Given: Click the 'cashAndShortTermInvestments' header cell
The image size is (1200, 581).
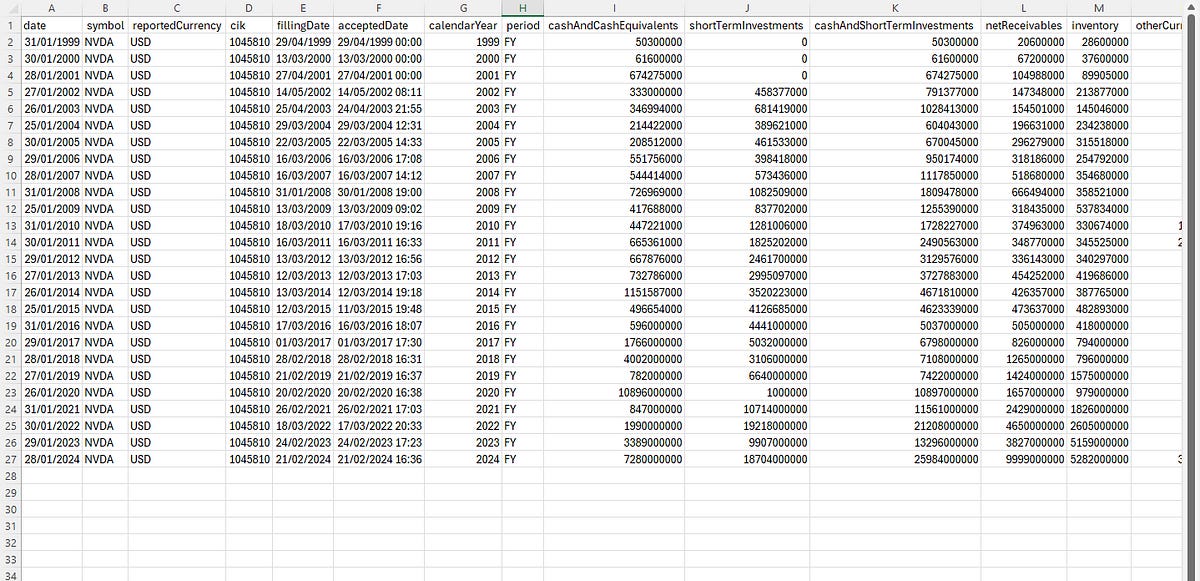Looking at the screenshot, I should pos(895,24).
